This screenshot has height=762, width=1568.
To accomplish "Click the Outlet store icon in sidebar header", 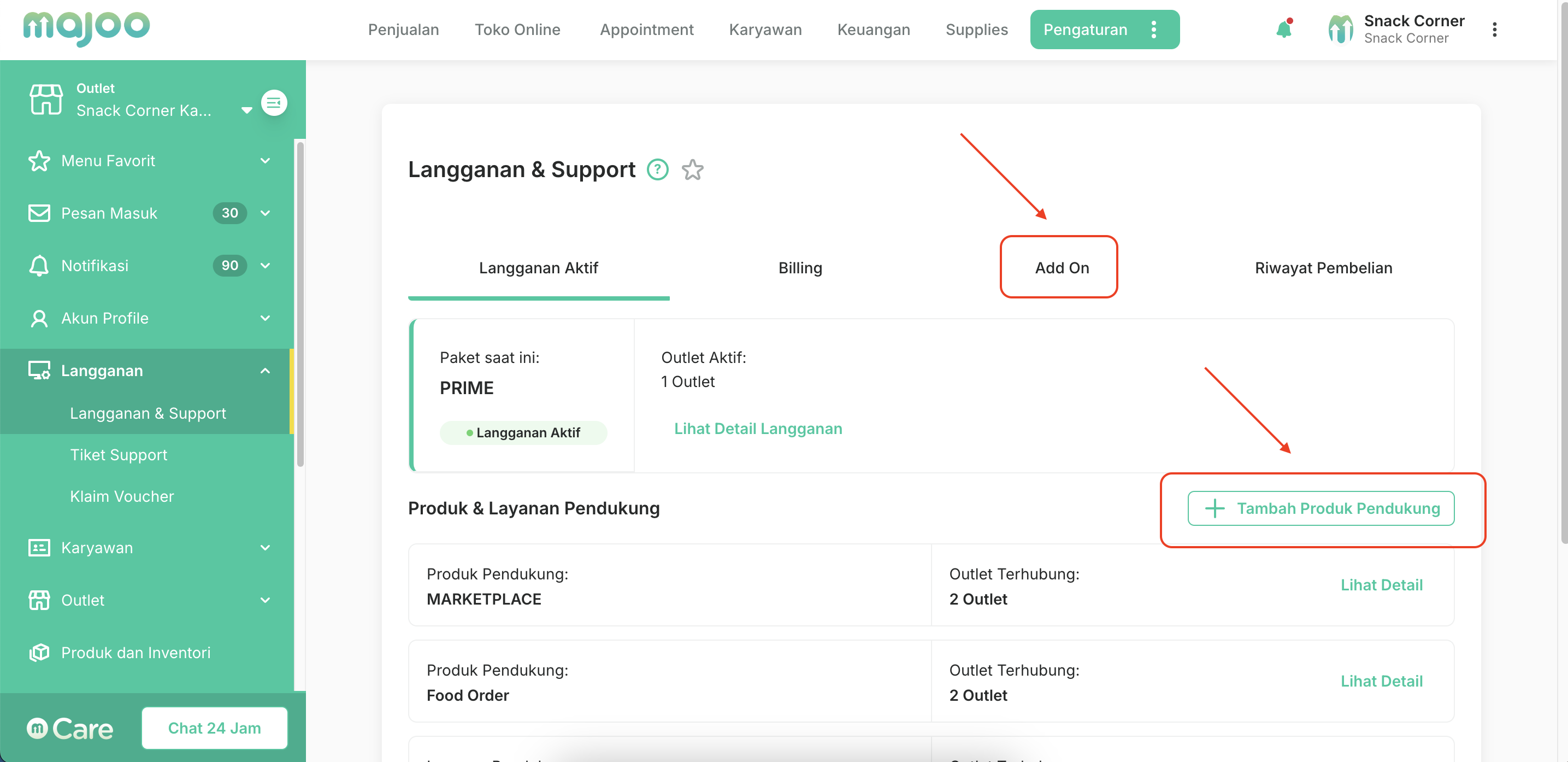I will (46, 99).
